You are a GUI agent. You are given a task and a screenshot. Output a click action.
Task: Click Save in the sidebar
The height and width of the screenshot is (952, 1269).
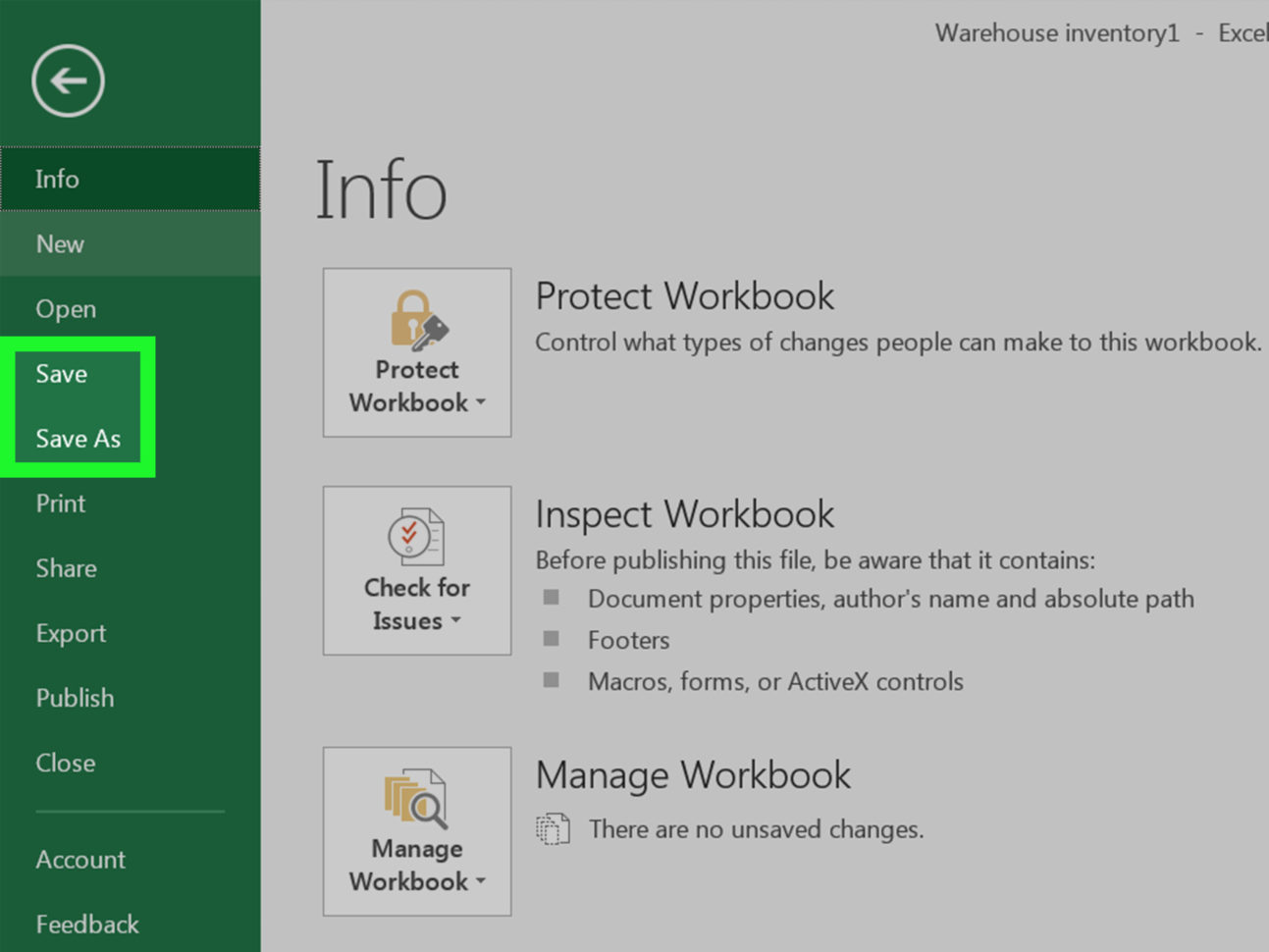click(61, 374)
